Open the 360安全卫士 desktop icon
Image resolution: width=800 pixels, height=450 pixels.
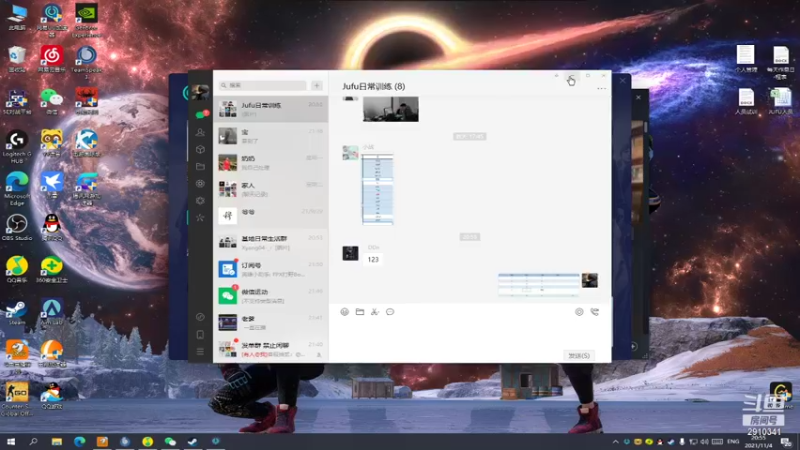52,269
